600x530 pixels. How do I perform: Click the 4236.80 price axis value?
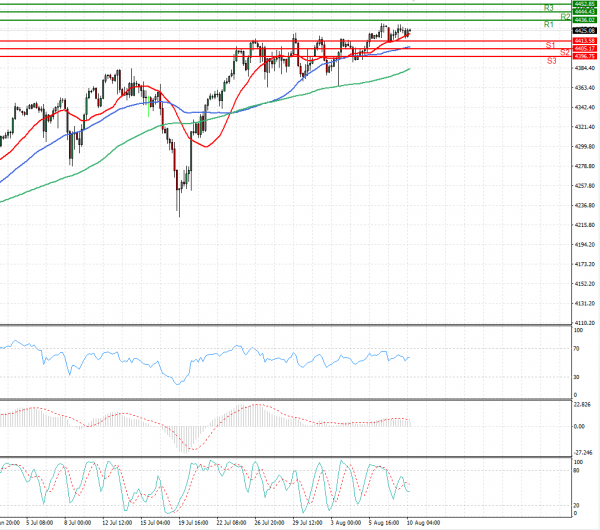(x=585, y=205)
